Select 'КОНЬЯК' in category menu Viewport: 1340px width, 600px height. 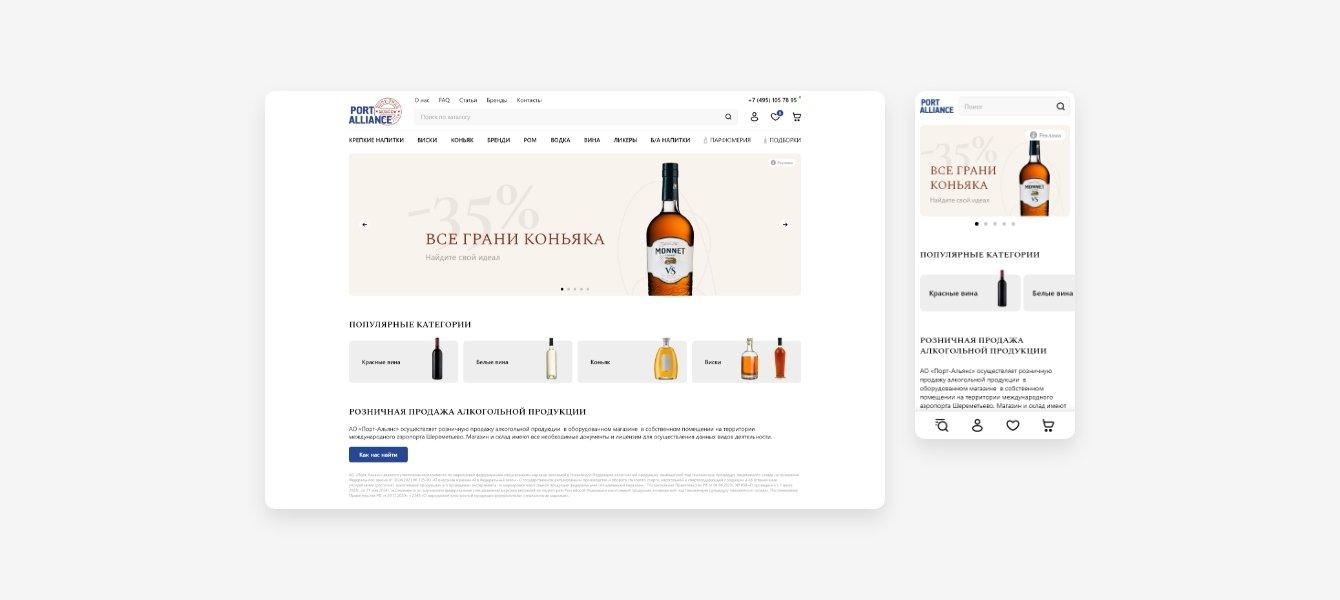[462, 140]
